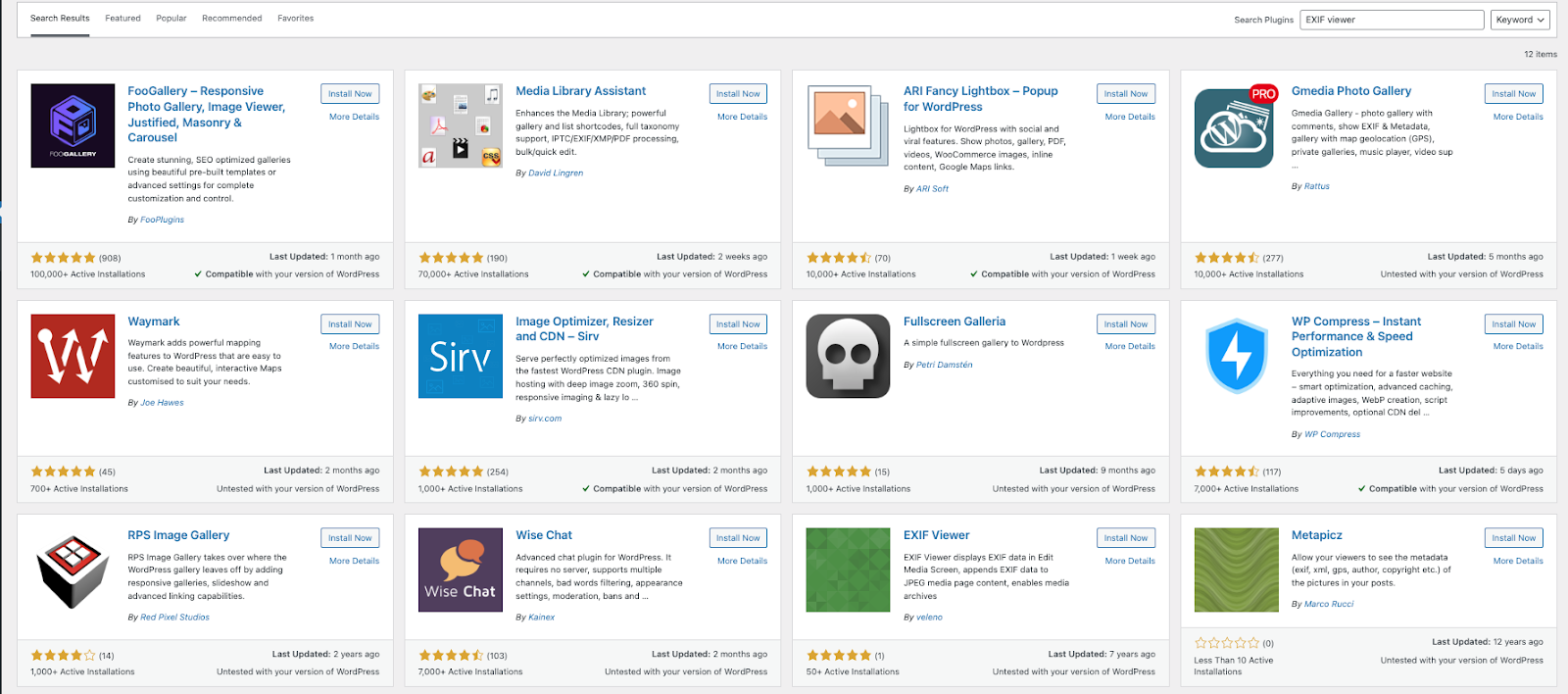Open the EXIF Viewer title link

click(936, 535)
